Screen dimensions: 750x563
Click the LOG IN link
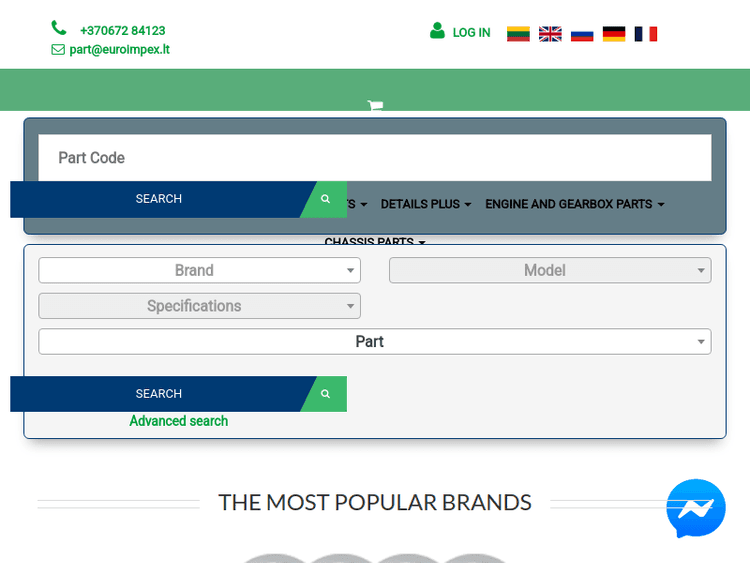coord(471,33)
